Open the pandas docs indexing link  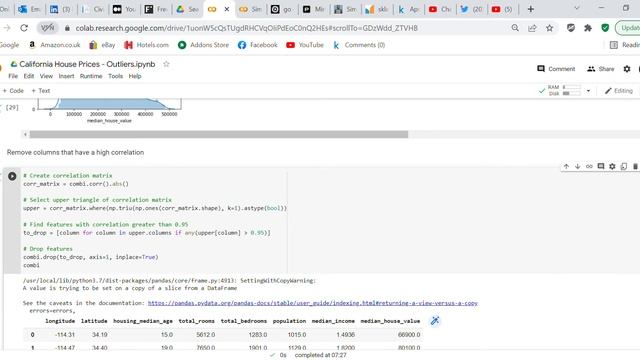[x=313, y=303]
